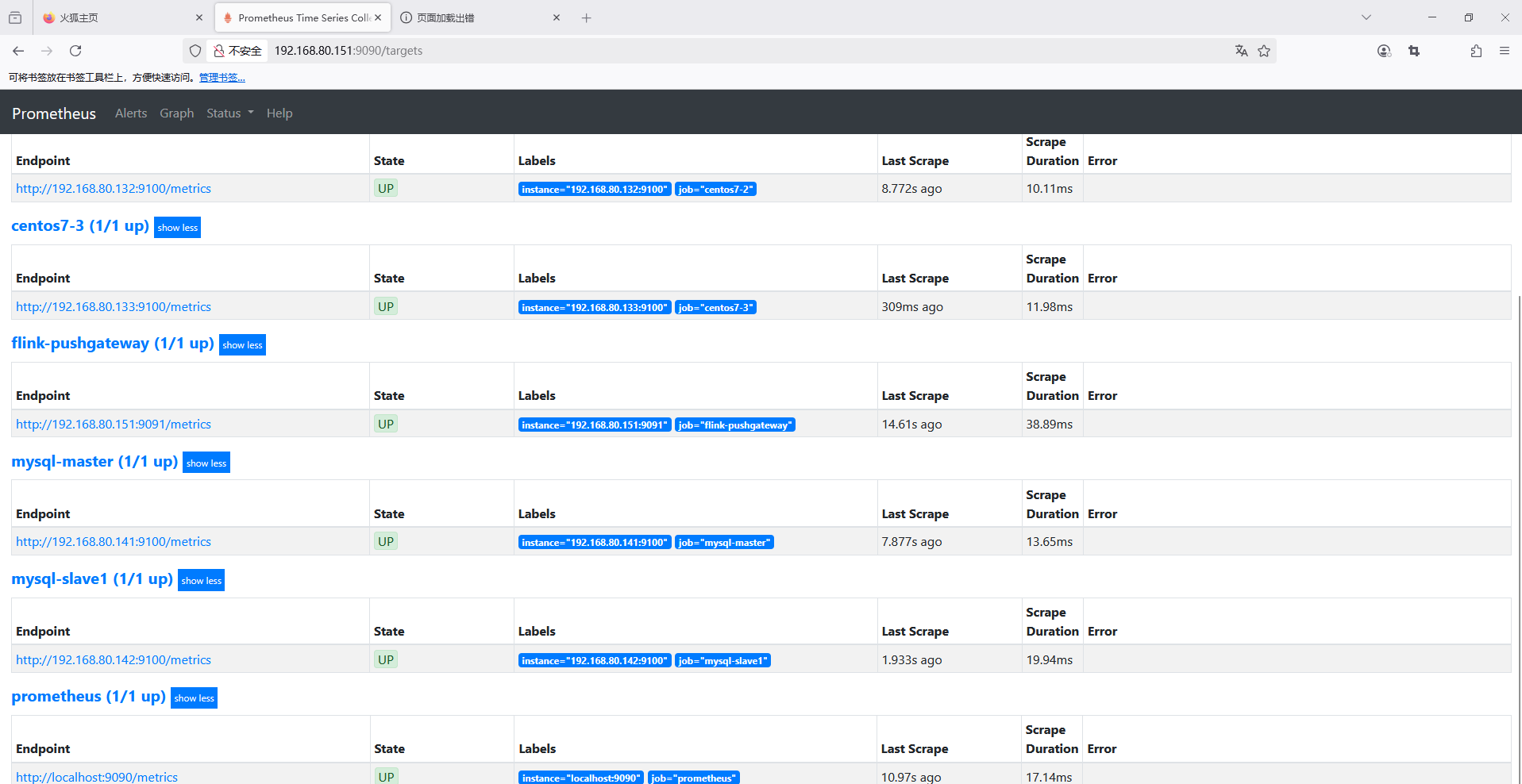Go back to the previous page
1522x784 pixels.
click(x=18, y=51)
